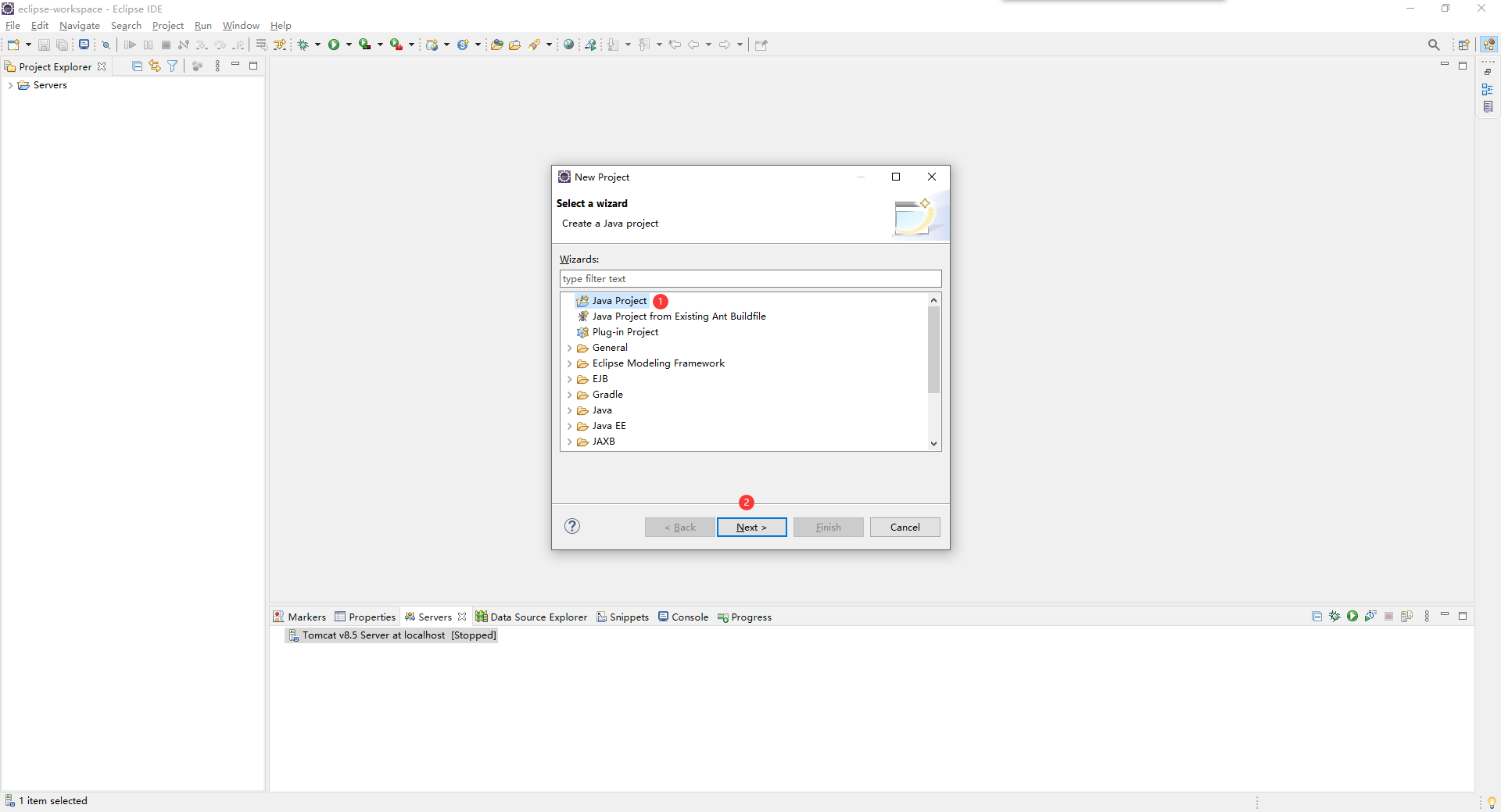Open the Navigate menu
The width and height of the screenshot is (1501, 812).
click(79, 25)
